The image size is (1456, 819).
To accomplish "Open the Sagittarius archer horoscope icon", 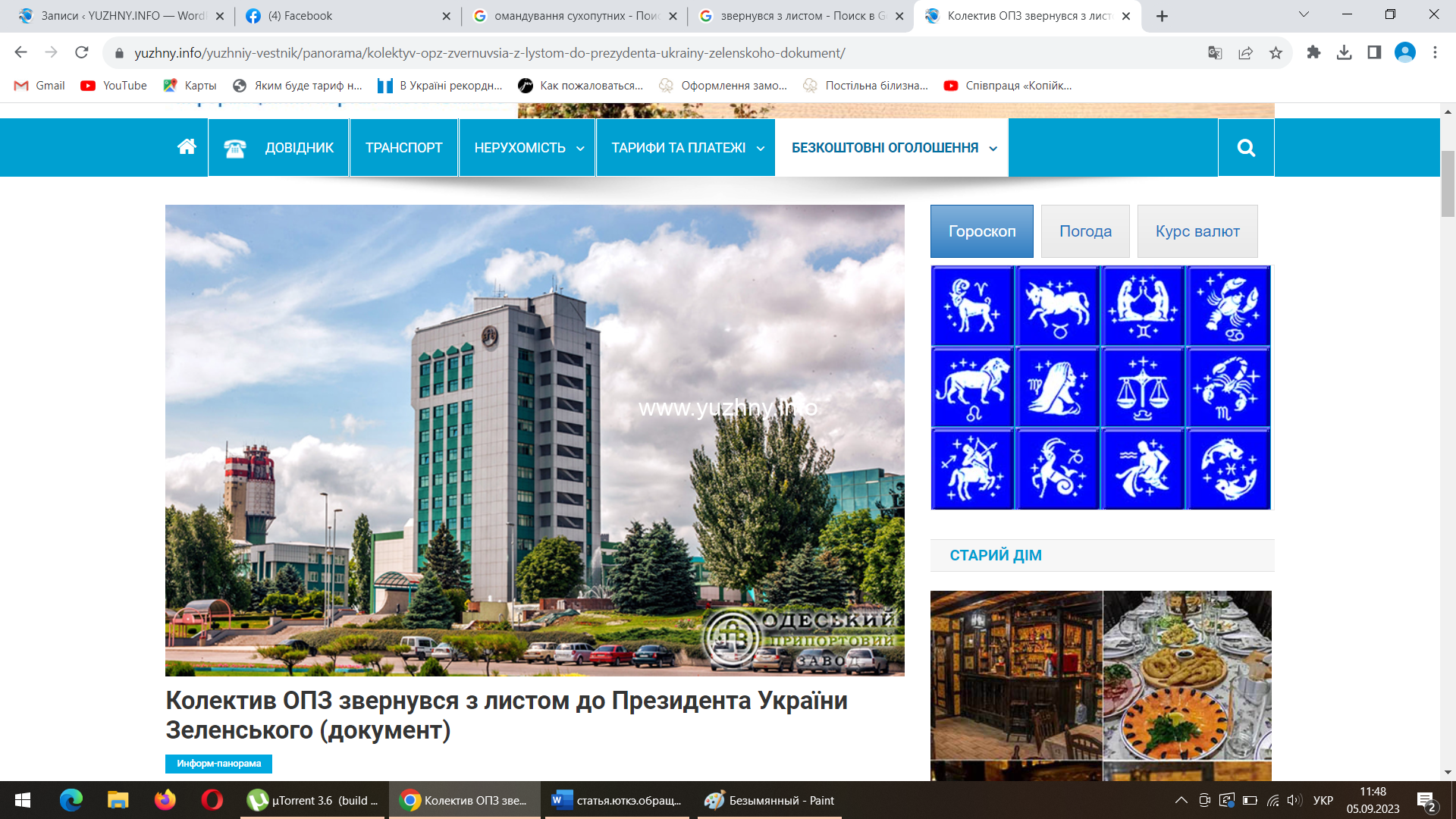I will tap(972, 469).
